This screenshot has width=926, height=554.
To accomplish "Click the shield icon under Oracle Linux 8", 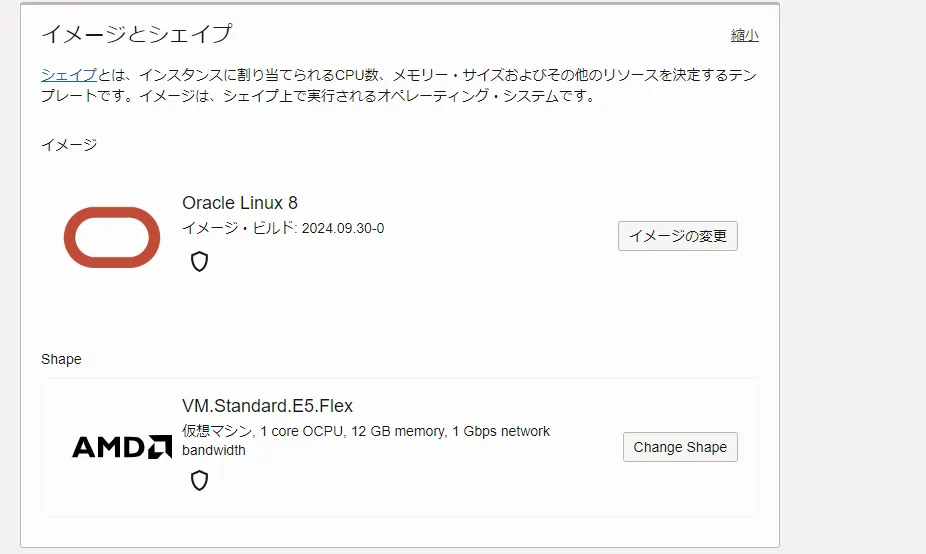I will (x=199, y=262).
